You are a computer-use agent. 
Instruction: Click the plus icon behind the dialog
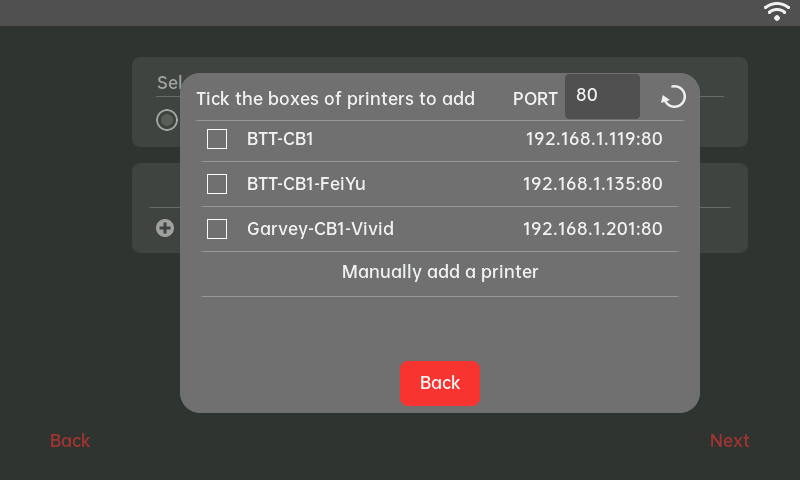[165, 228]
